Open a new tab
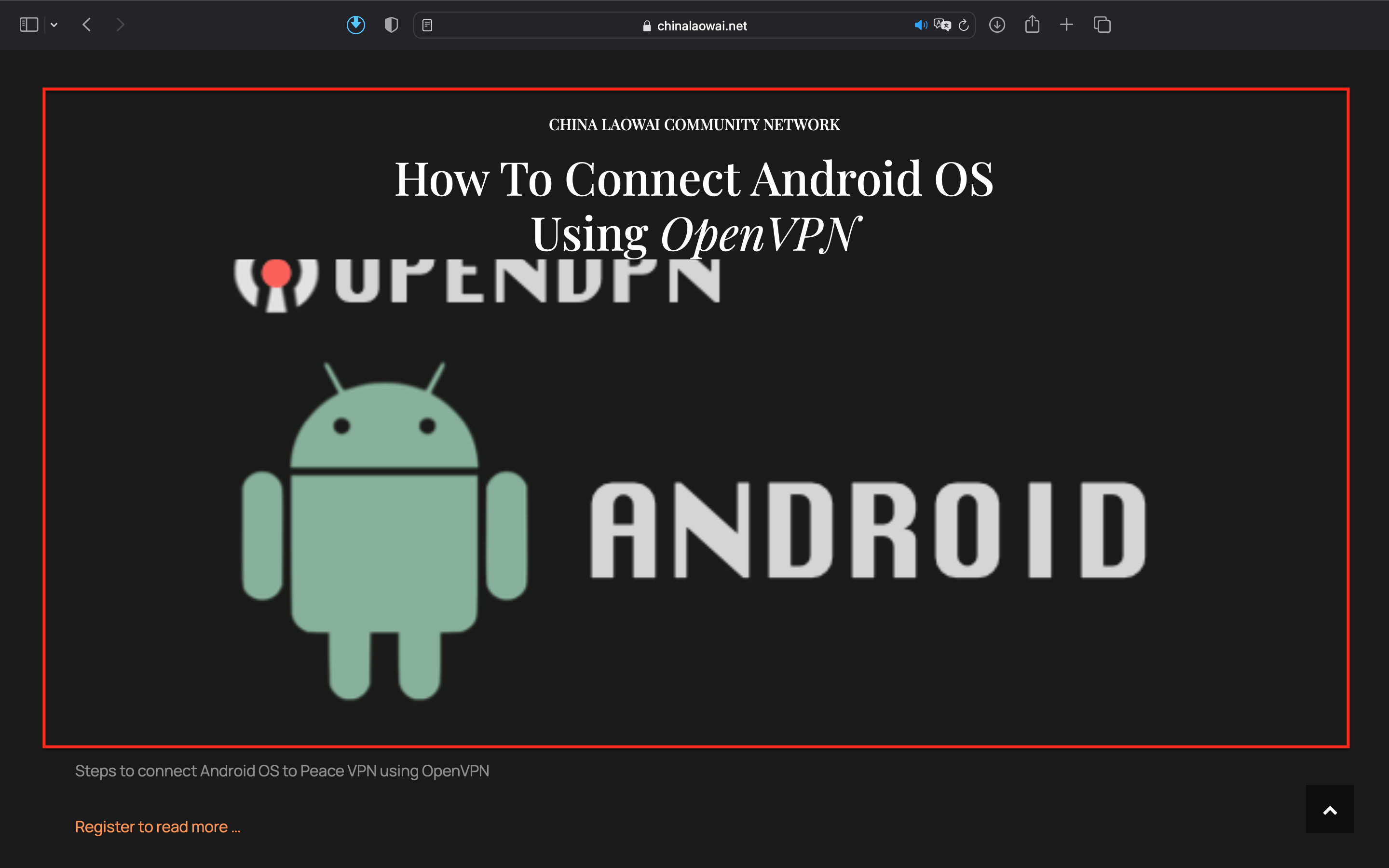The height and width of the screenshot is (868, 1389). (1066, 25)
